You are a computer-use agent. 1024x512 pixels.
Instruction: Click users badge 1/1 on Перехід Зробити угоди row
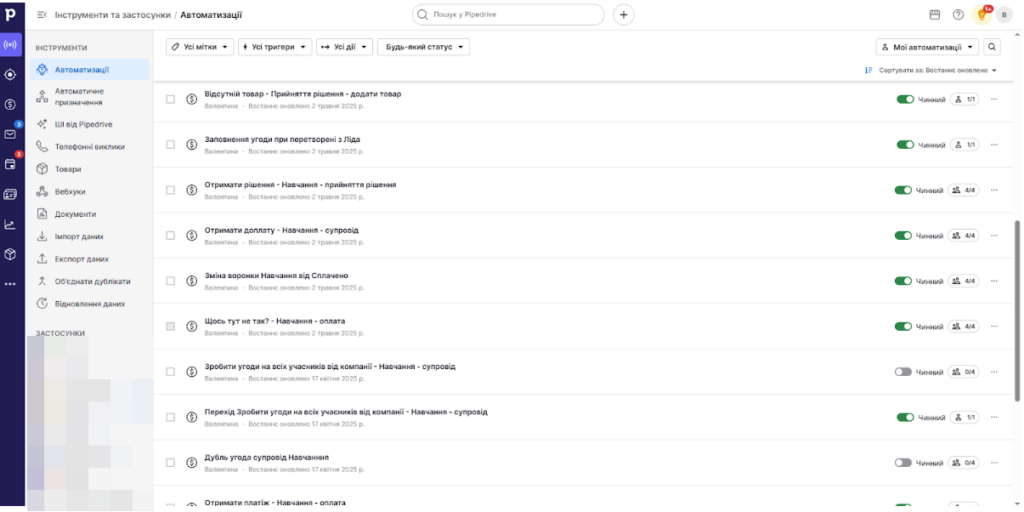[965, 417]
